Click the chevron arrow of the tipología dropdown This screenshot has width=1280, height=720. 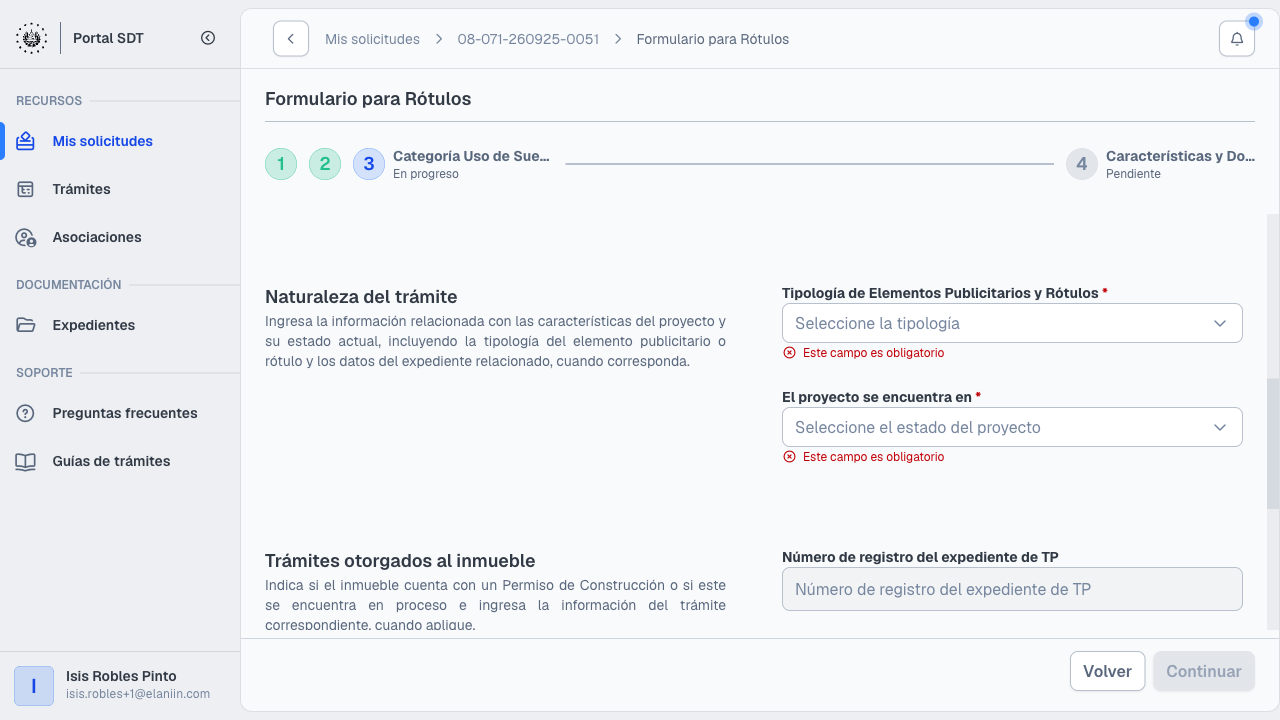click(1220, 323)
